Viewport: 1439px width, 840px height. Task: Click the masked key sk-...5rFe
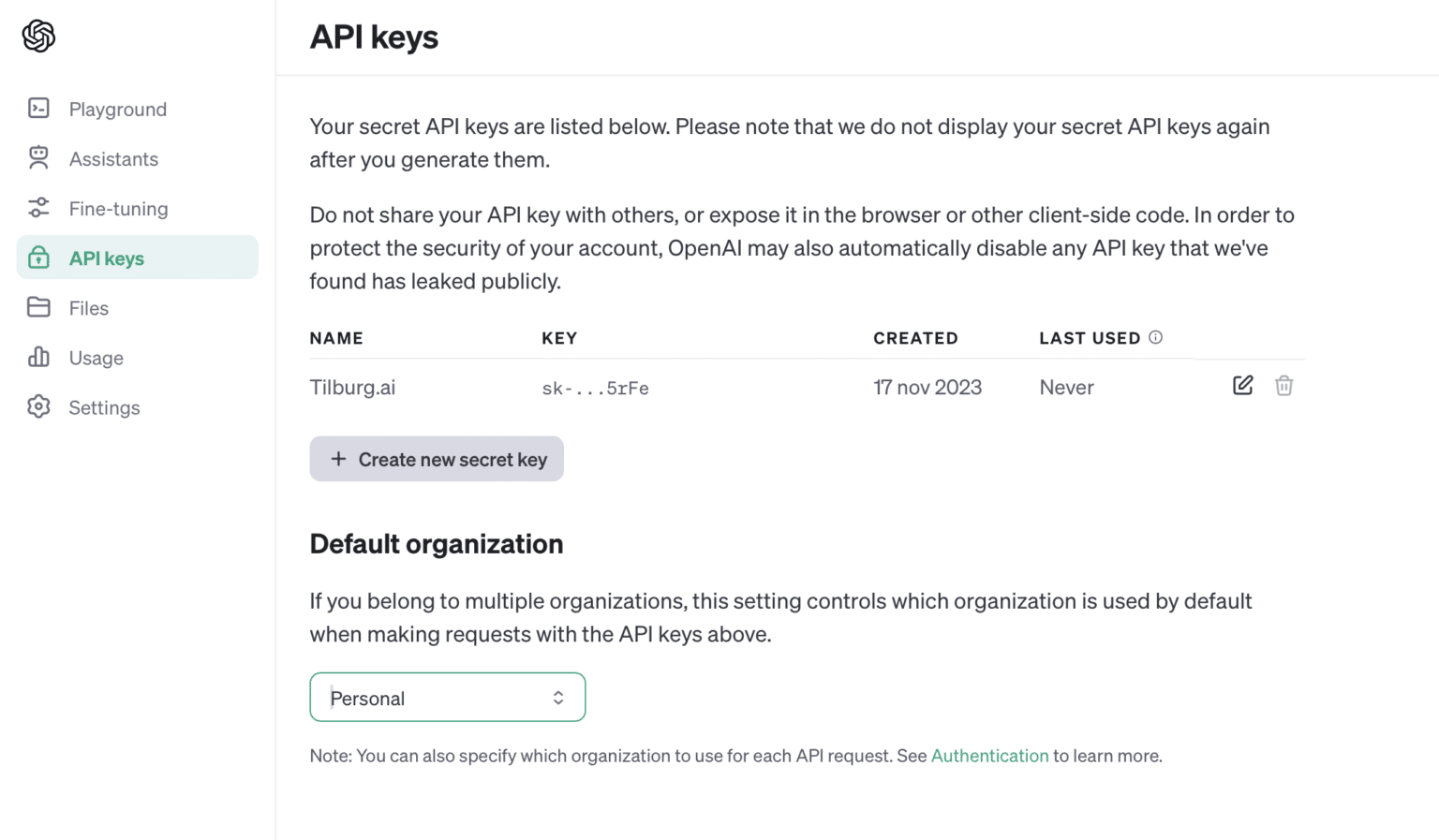coord(595,389)
